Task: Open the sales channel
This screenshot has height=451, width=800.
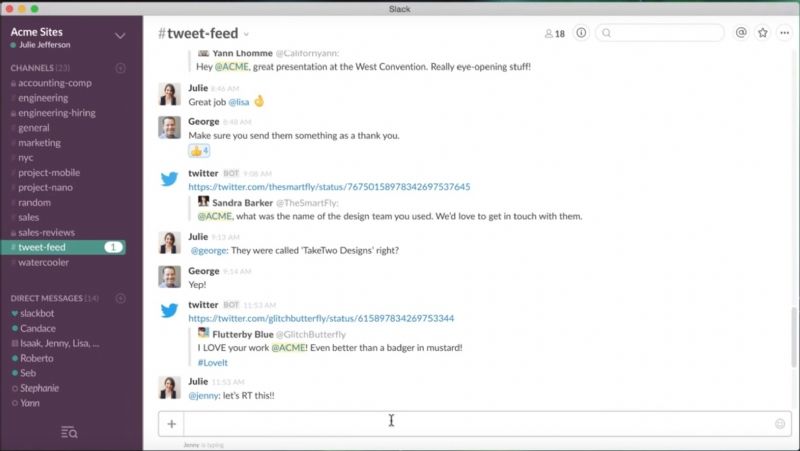Action: tap(29, 217)
